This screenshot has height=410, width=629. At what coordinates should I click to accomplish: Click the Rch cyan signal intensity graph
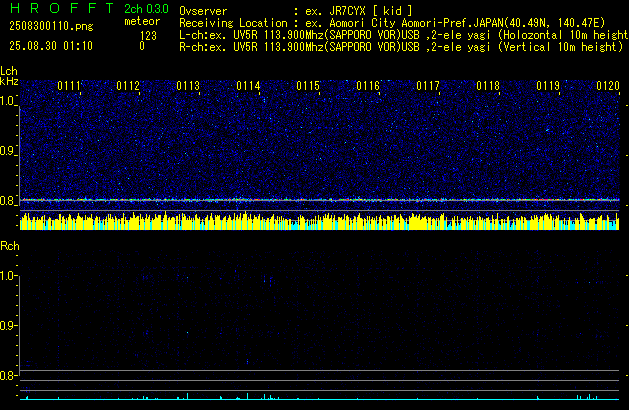click(319, 396)
